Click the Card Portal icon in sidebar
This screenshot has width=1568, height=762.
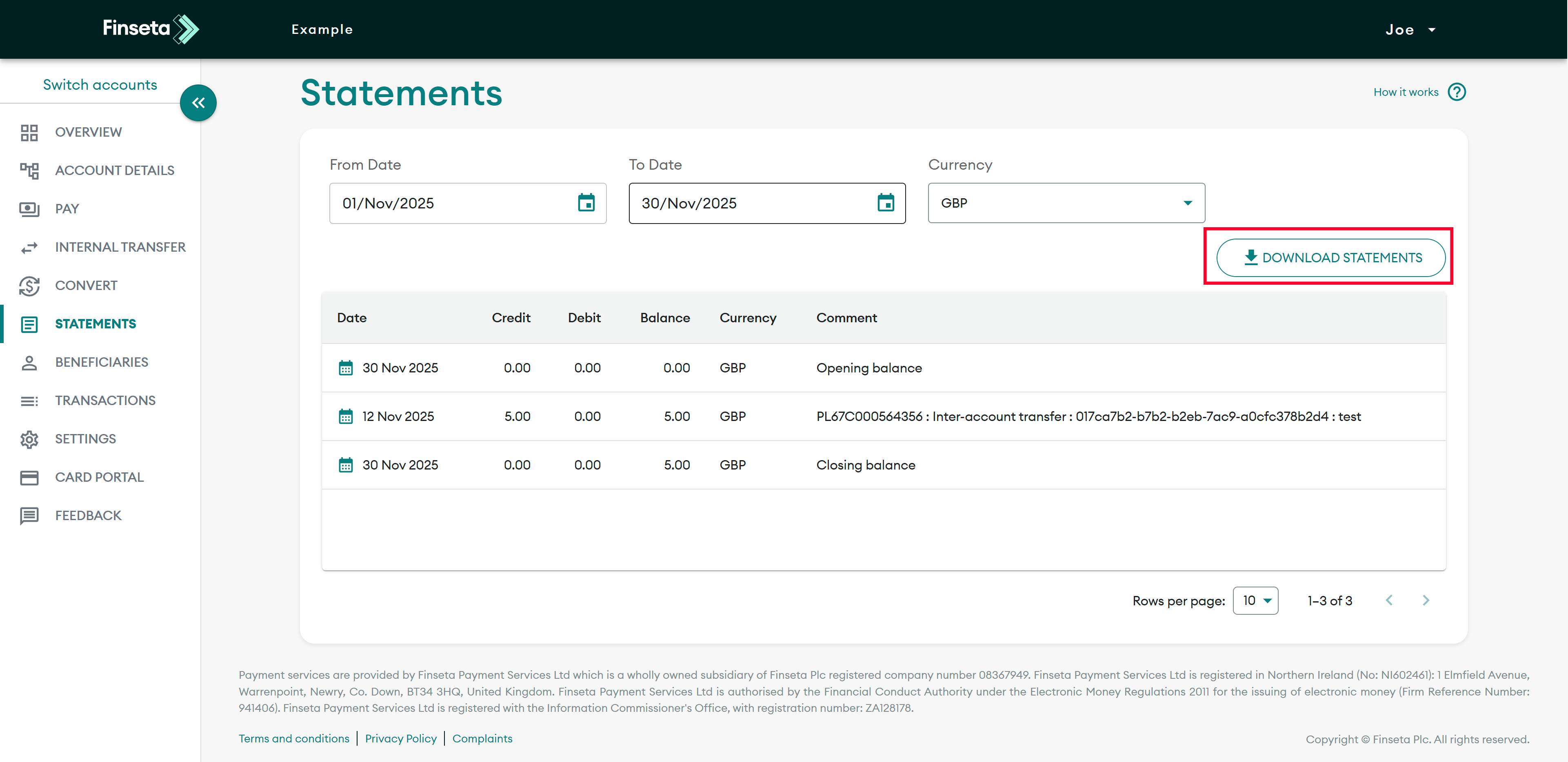pos(29,477)
